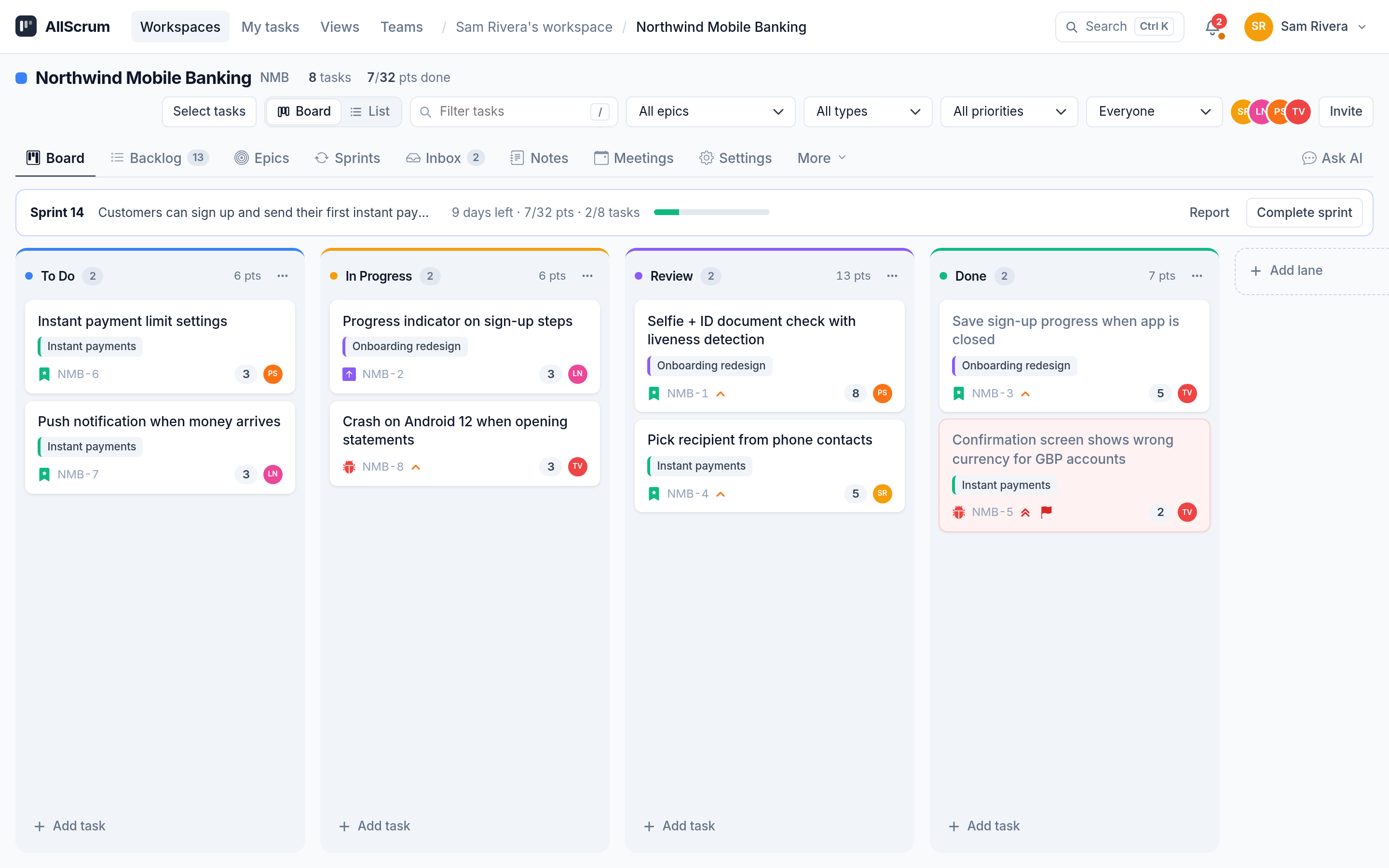Viewport: 1389px width, 868px height.
Task: Click TV avatar in team member stack
Action: 1299,111
